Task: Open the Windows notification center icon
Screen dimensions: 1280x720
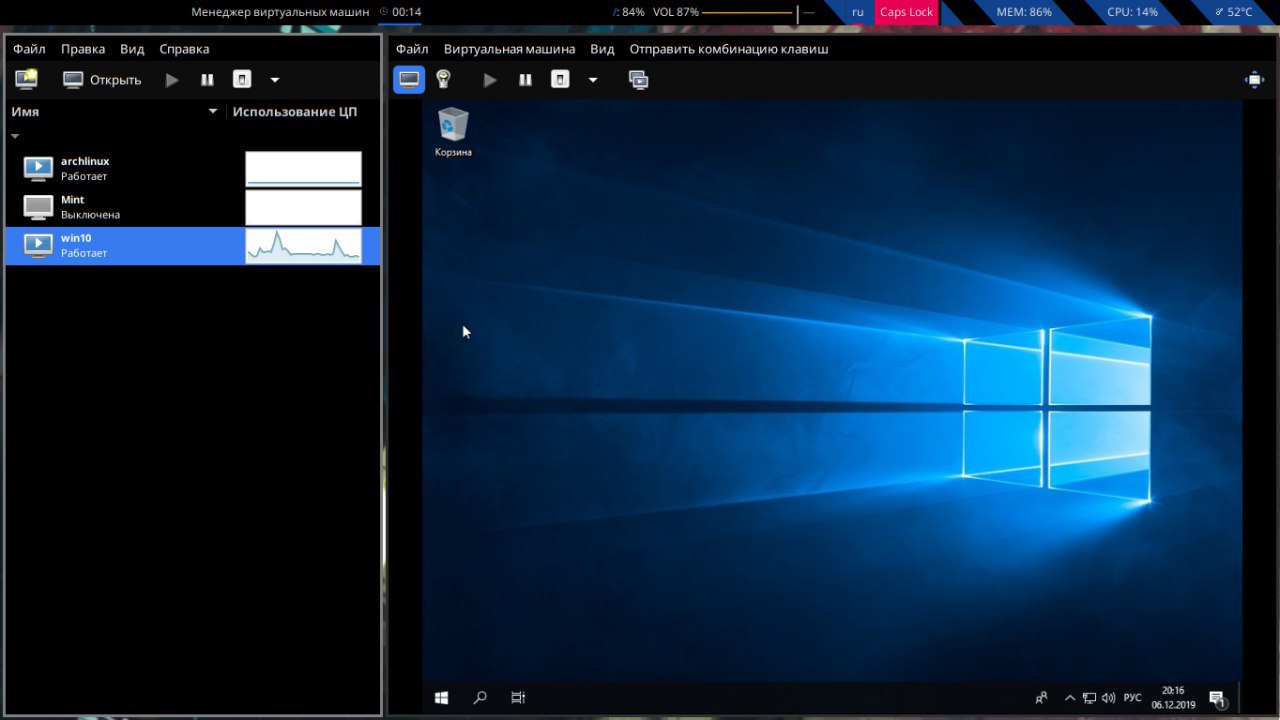Action: tap(1217, 698)
